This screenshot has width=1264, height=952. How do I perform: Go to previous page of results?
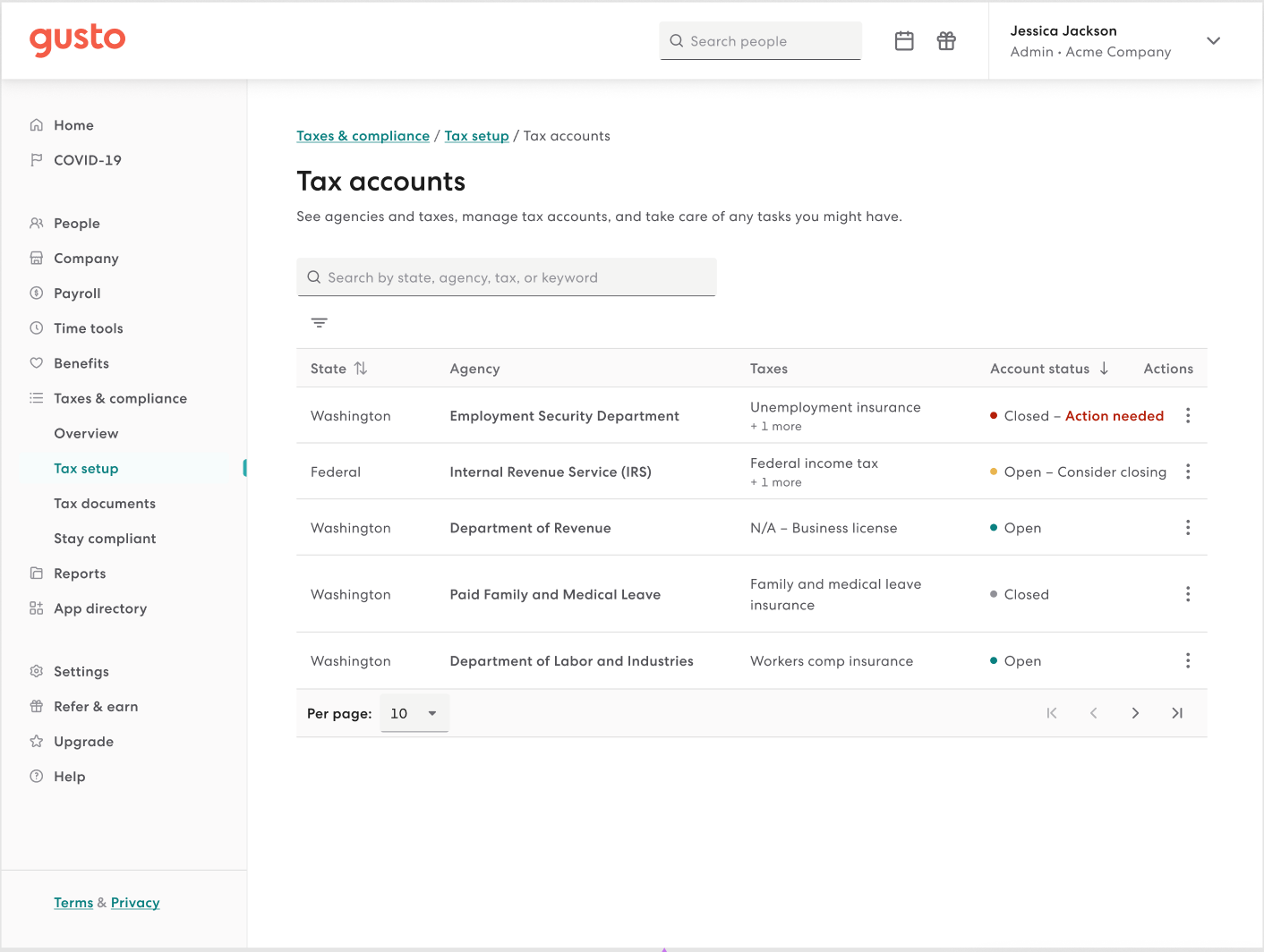click(1094, 713)
